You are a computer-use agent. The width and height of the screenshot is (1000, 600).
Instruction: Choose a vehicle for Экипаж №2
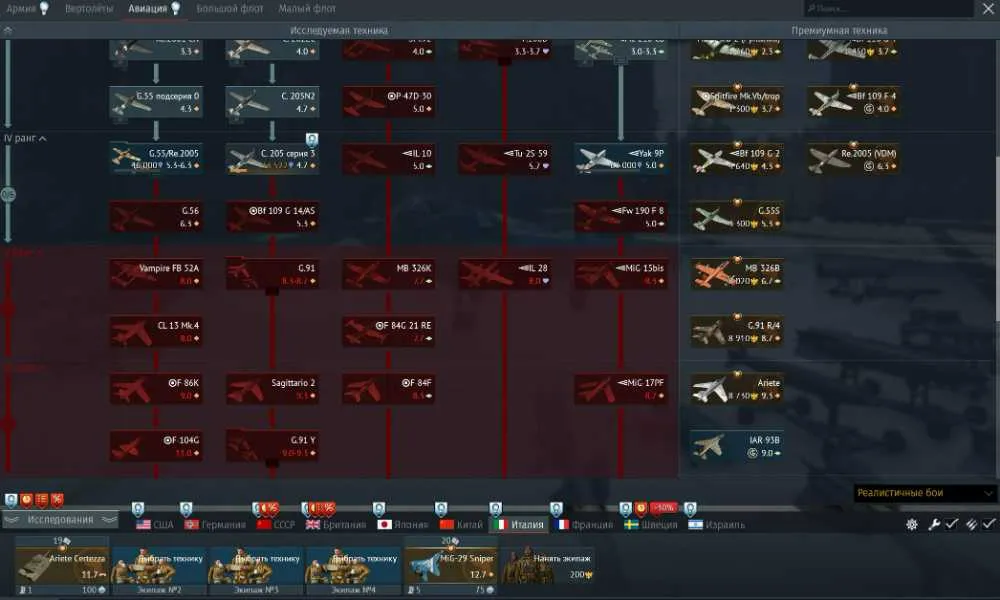click(159, 567)
